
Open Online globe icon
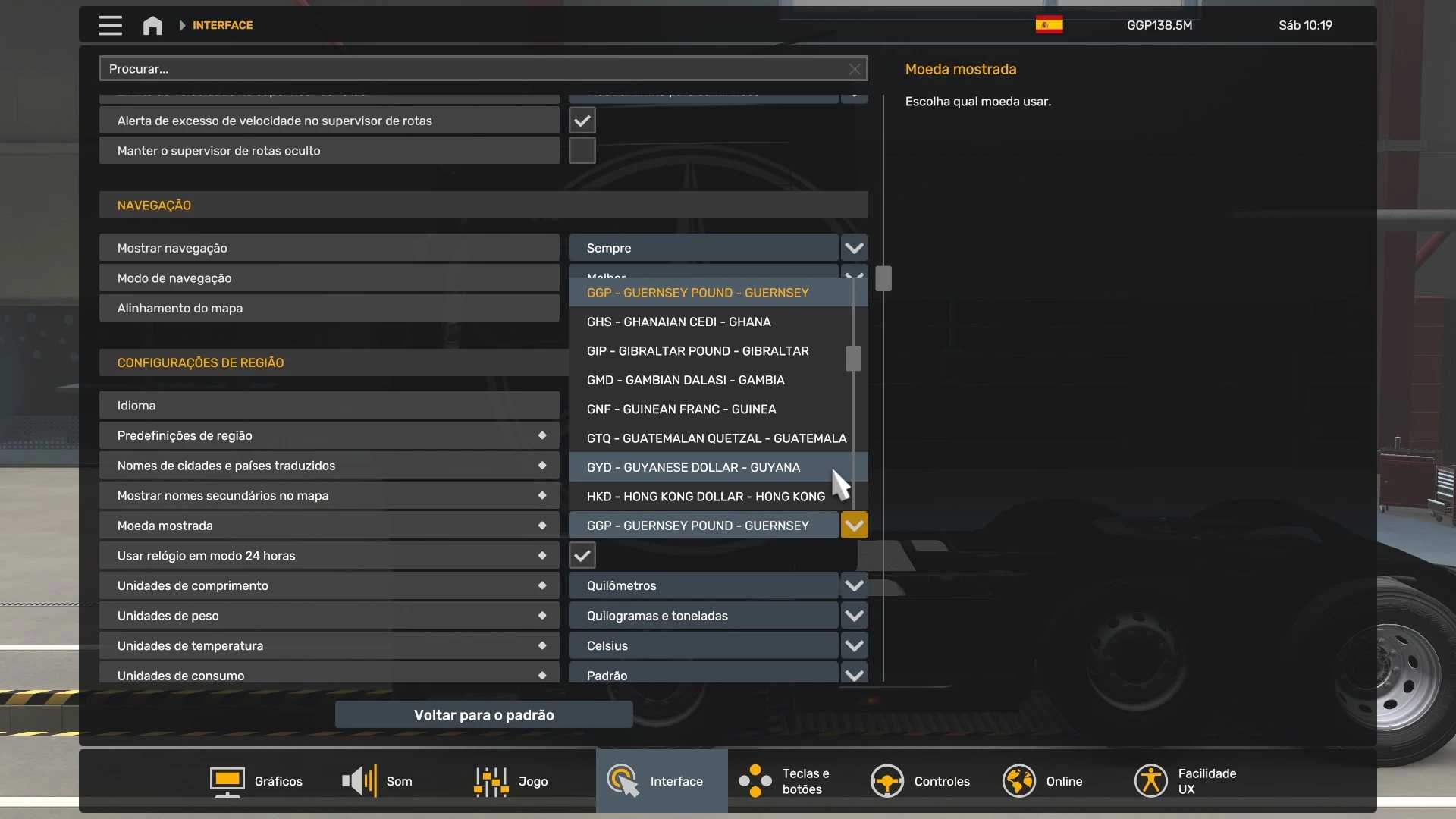click(x=1018, y=781)
